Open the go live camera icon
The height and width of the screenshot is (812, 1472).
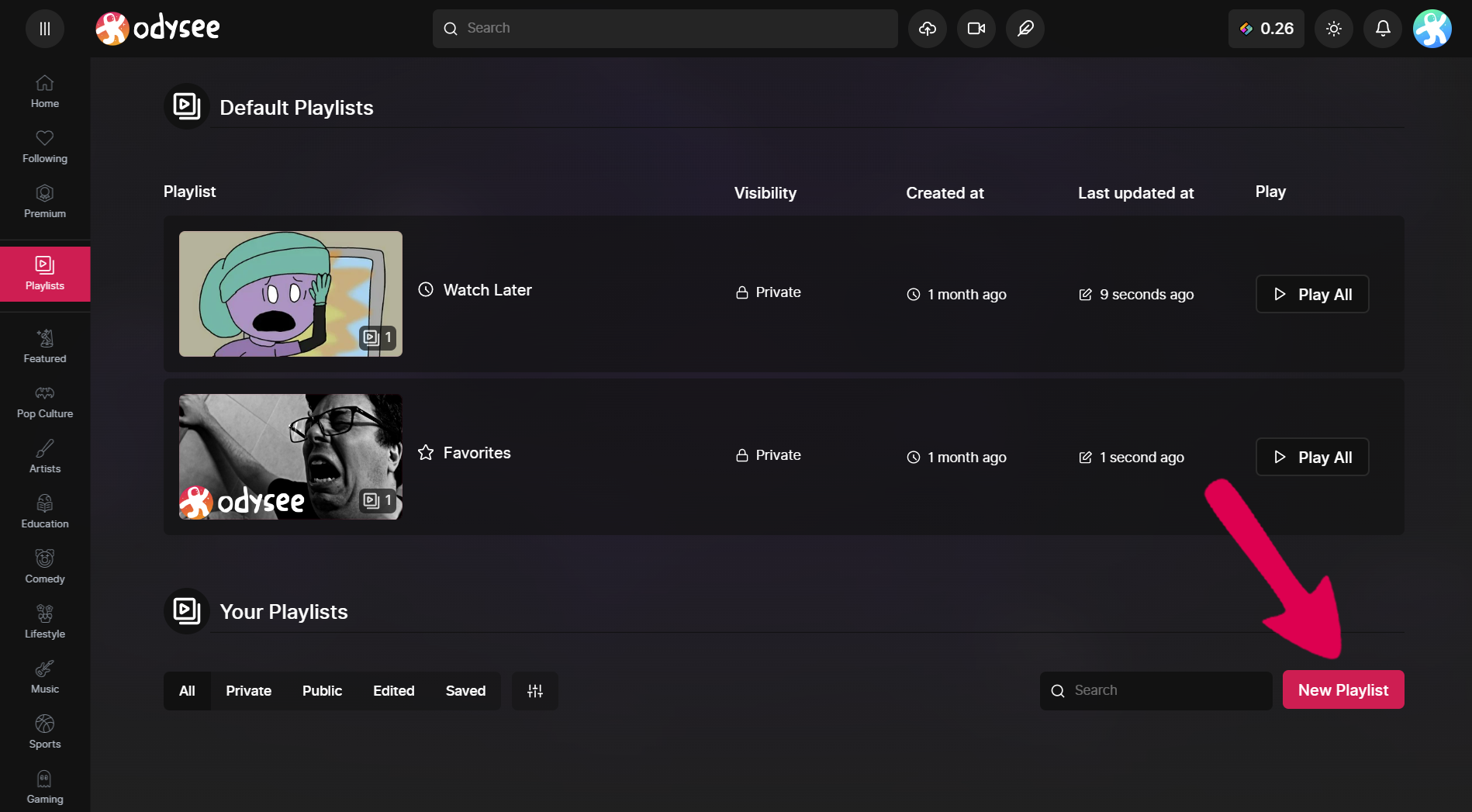coord(976,29)
